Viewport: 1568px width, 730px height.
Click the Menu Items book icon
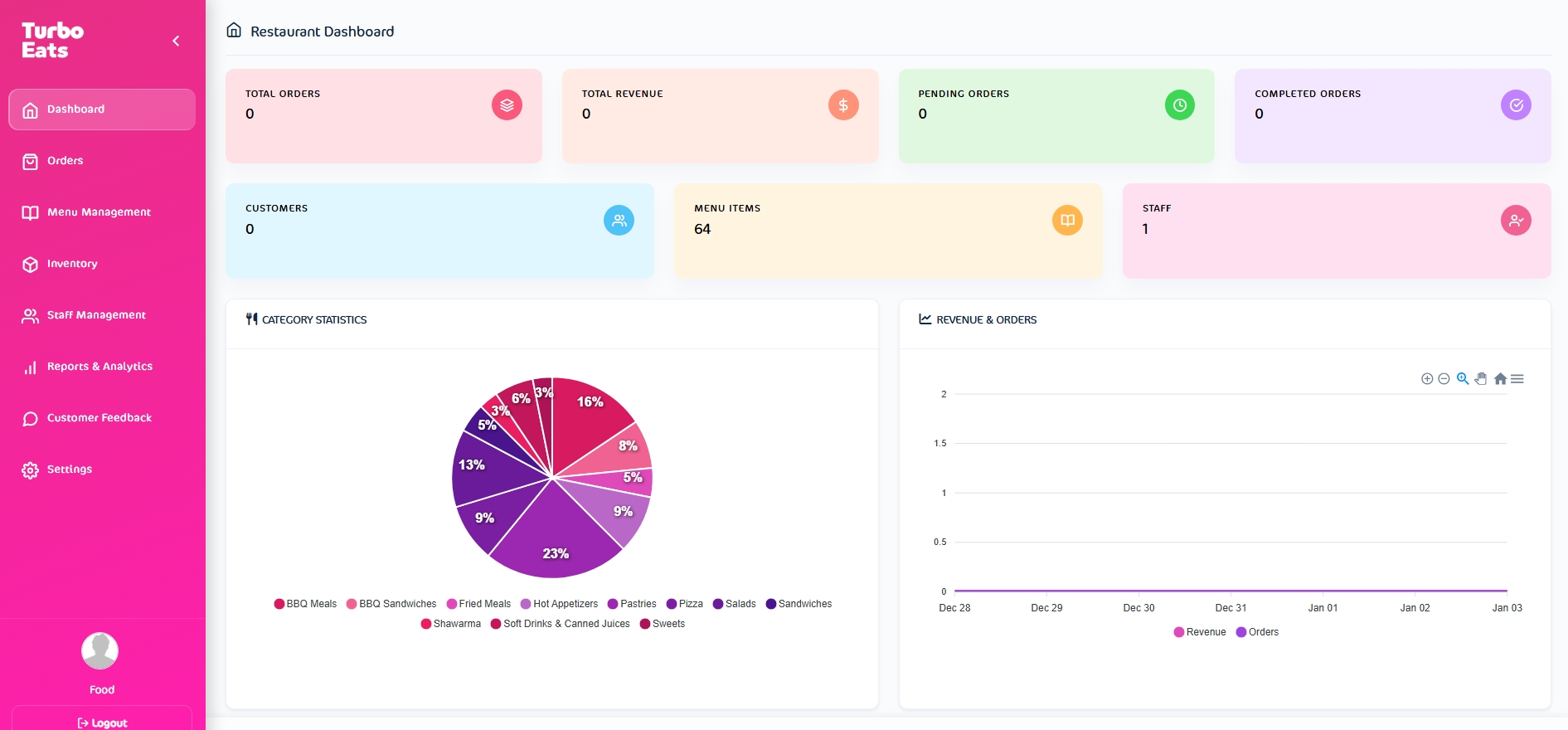[1067, 221]
